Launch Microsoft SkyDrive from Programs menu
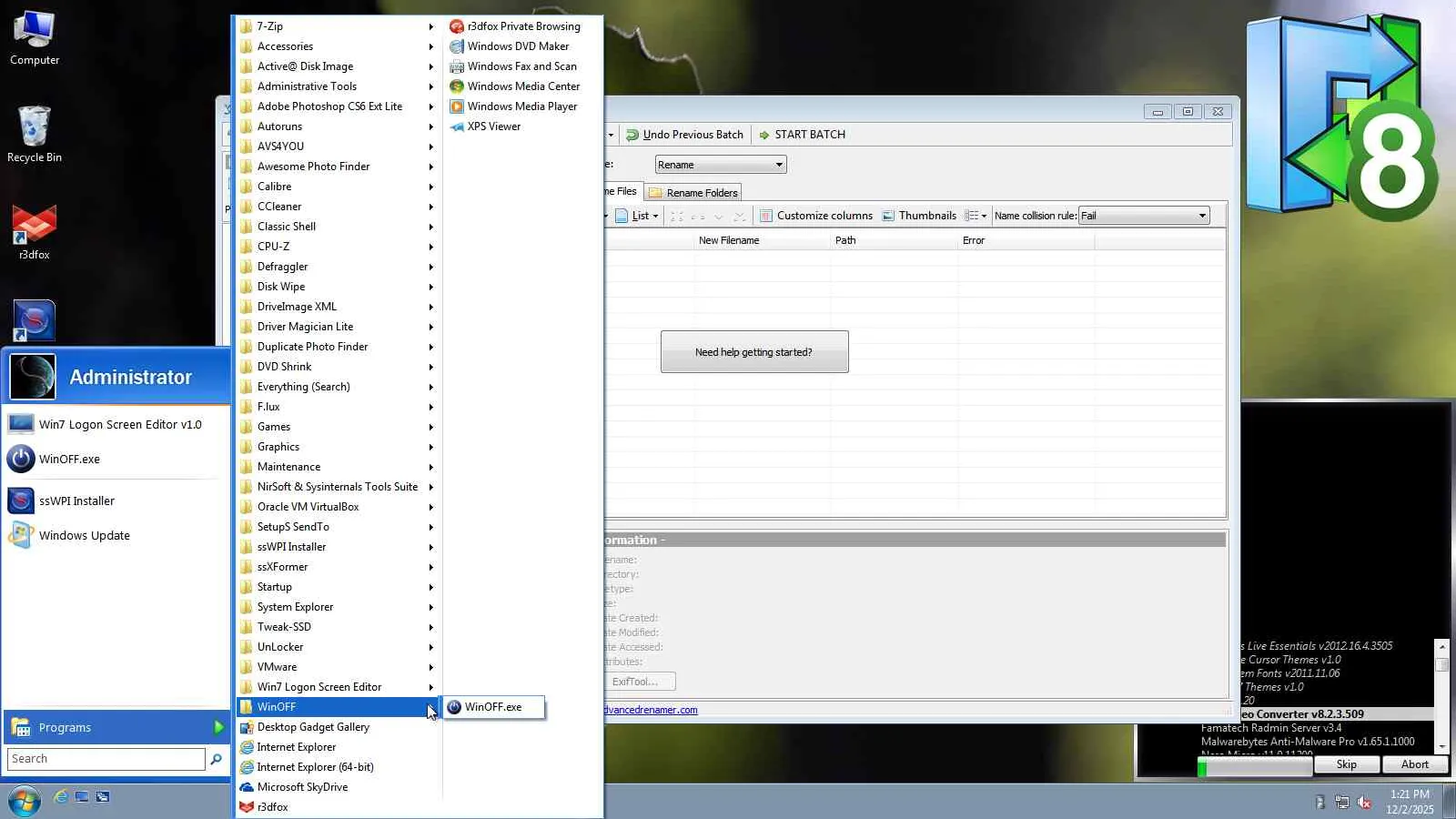The width and height of the screenshot is (1456, 819). pos(338,787)
